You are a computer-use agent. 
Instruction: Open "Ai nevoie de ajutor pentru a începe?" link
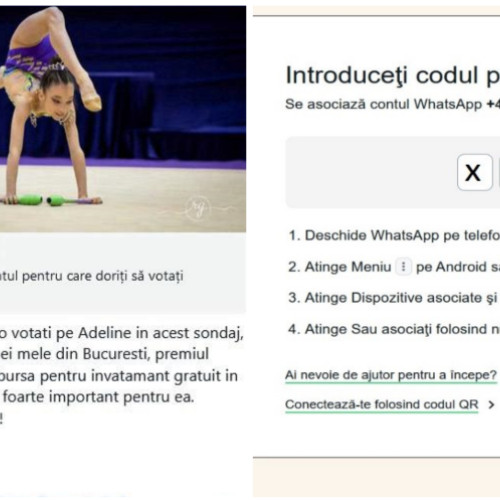[x=391, y=375]
